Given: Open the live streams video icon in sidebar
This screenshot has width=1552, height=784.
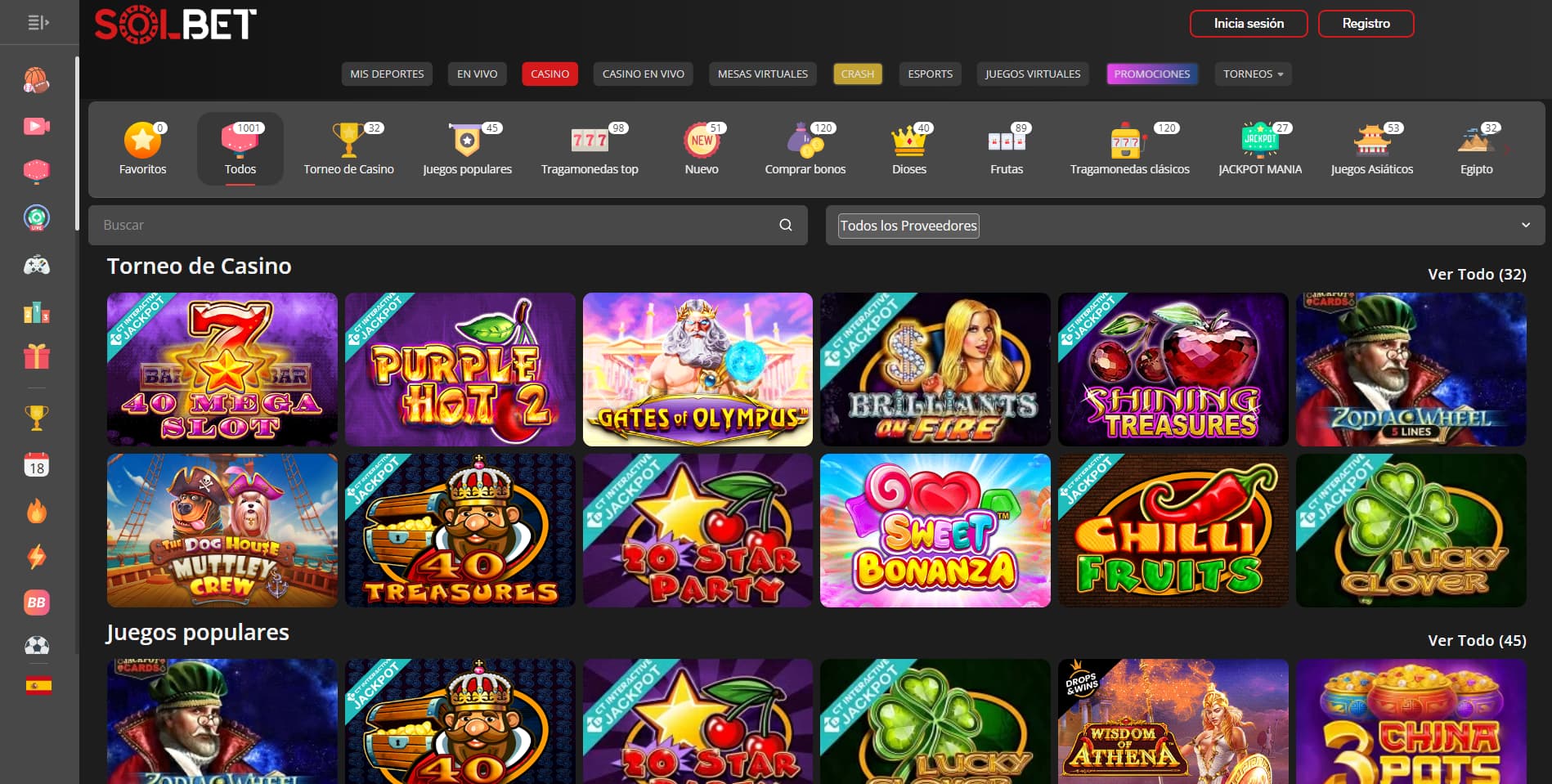Looking at the screenshot, I should pyautogui.click(x=36, y=126).
